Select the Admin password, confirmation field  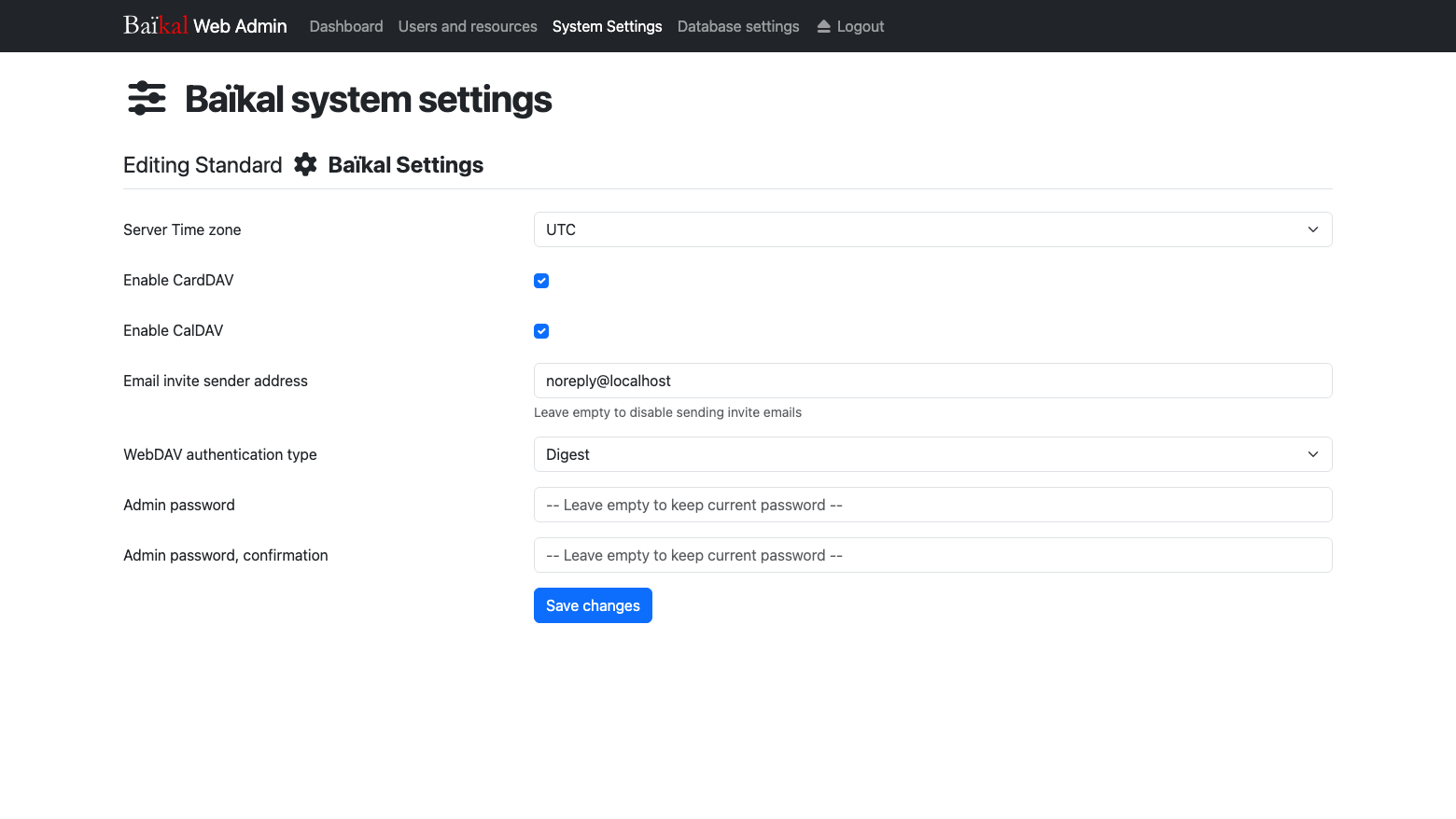coord(933,555)
